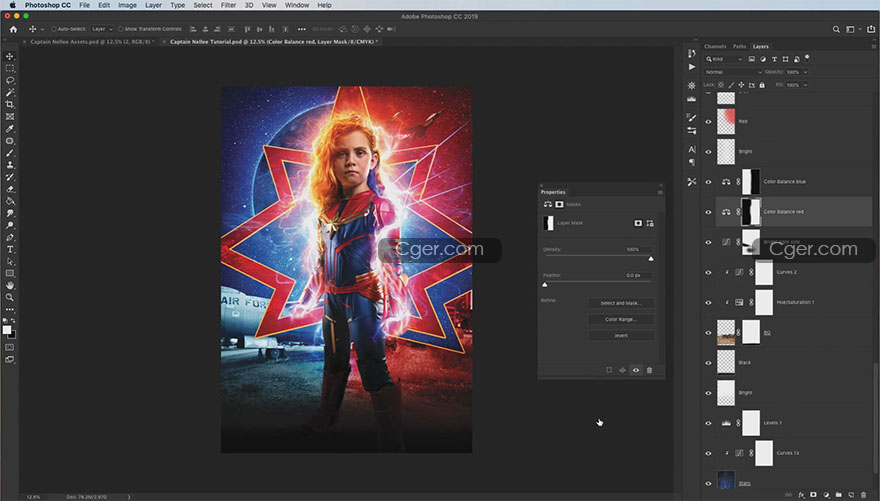Select the Eyedropper tool
The height and width of the screenshot is (501, 880).
[10, 128]
